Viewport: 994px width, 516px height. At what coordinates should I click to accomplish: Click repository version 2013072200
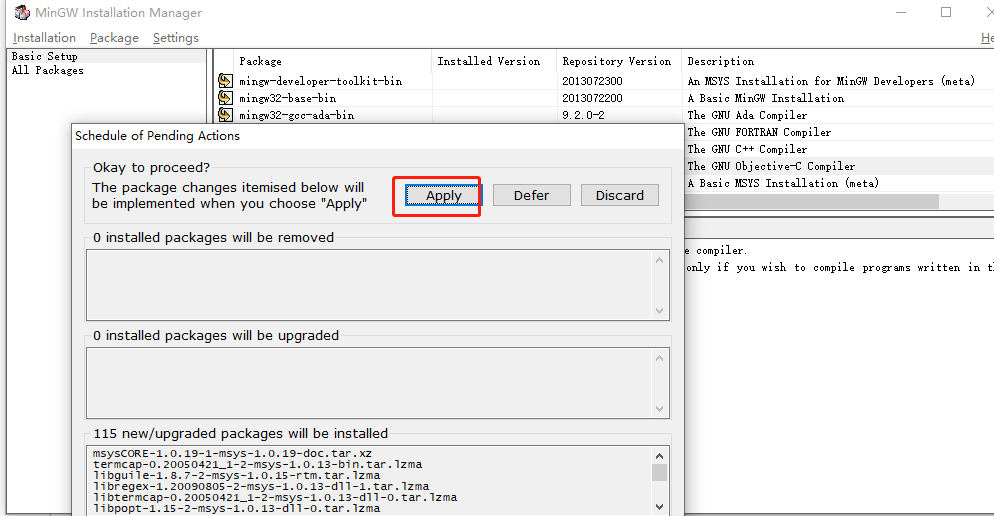coord(592,98)
